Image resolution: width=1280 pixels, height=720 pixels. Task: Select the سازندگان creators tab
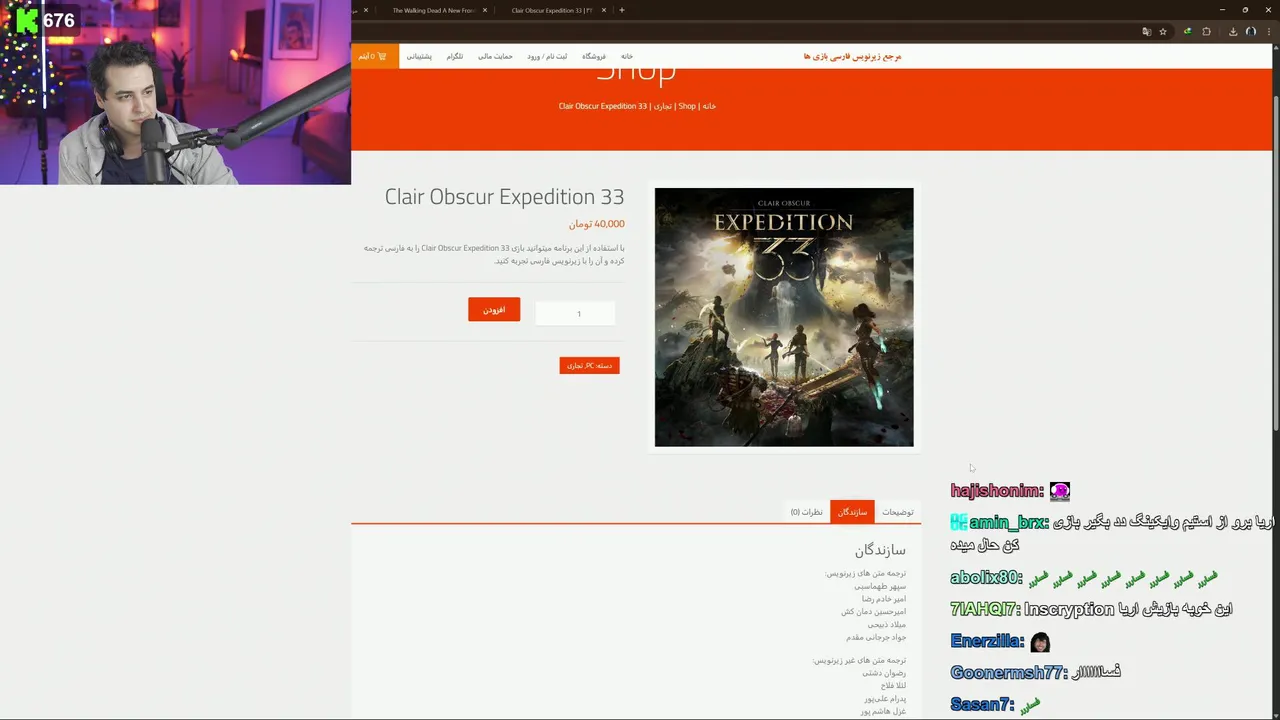coord(852,512)
